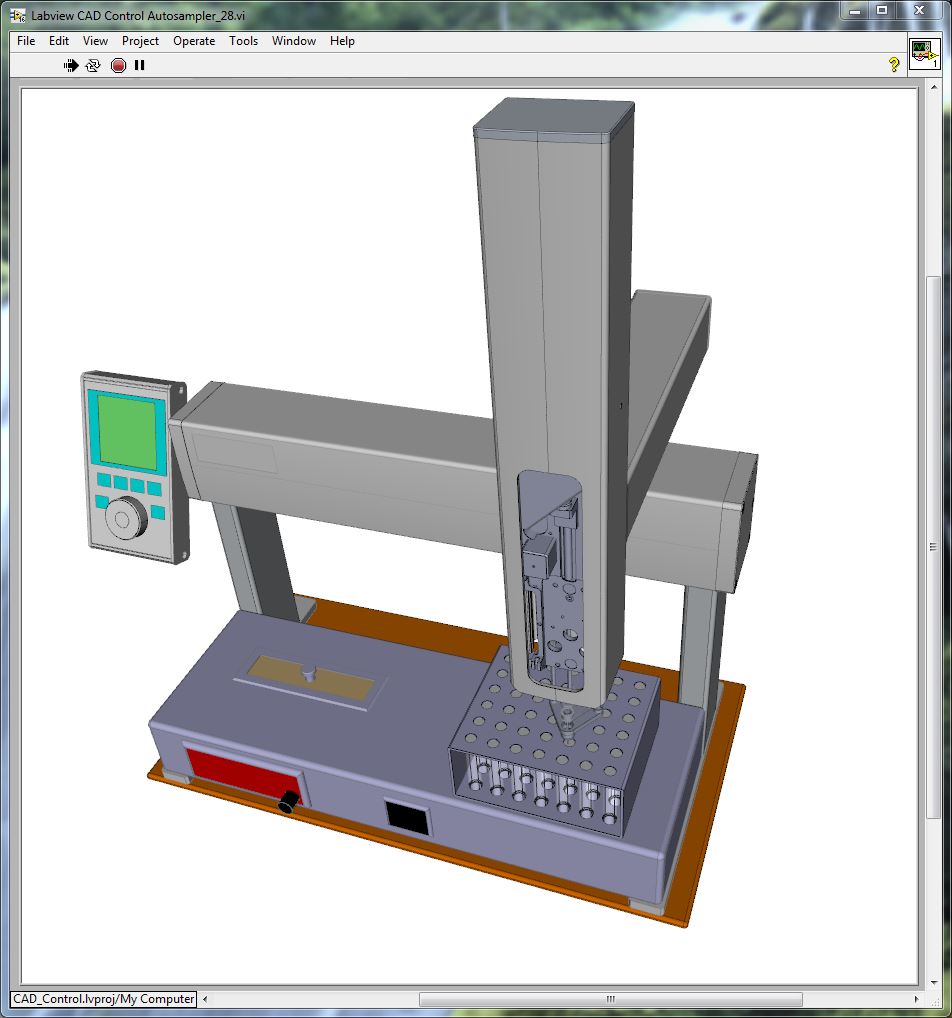Click the green screen on the handheld controller

coord(127,431)
